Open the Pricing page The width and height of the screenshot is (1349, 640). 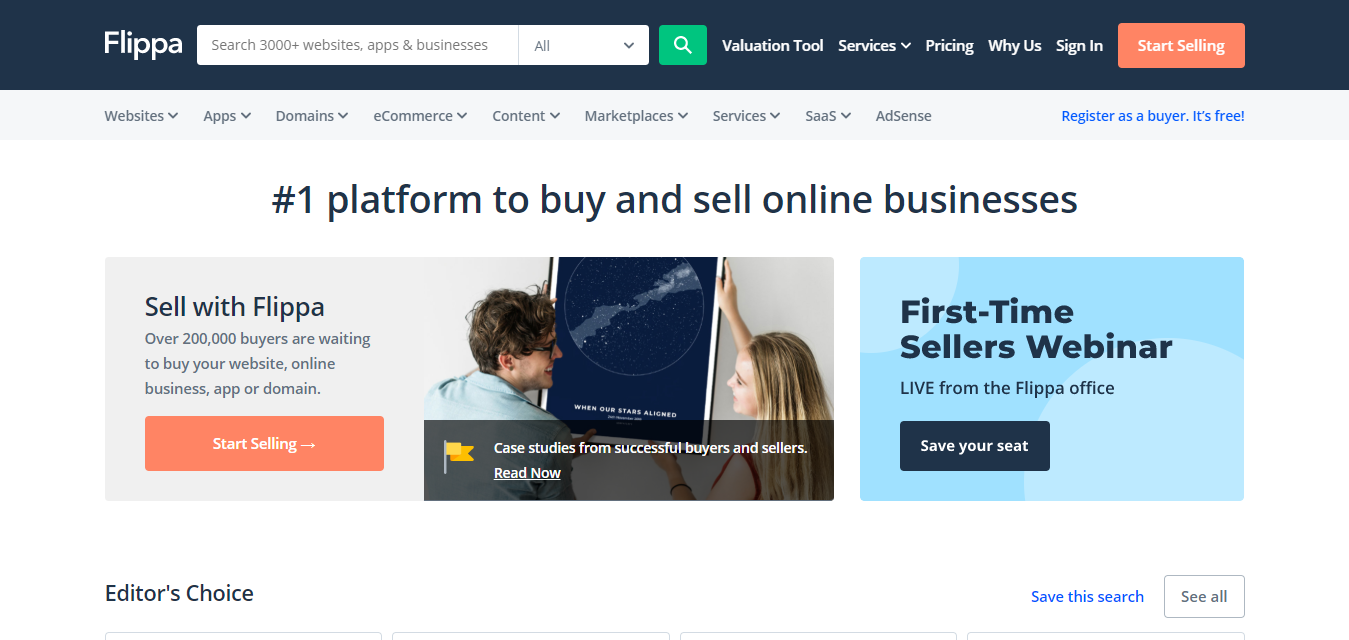949,45
